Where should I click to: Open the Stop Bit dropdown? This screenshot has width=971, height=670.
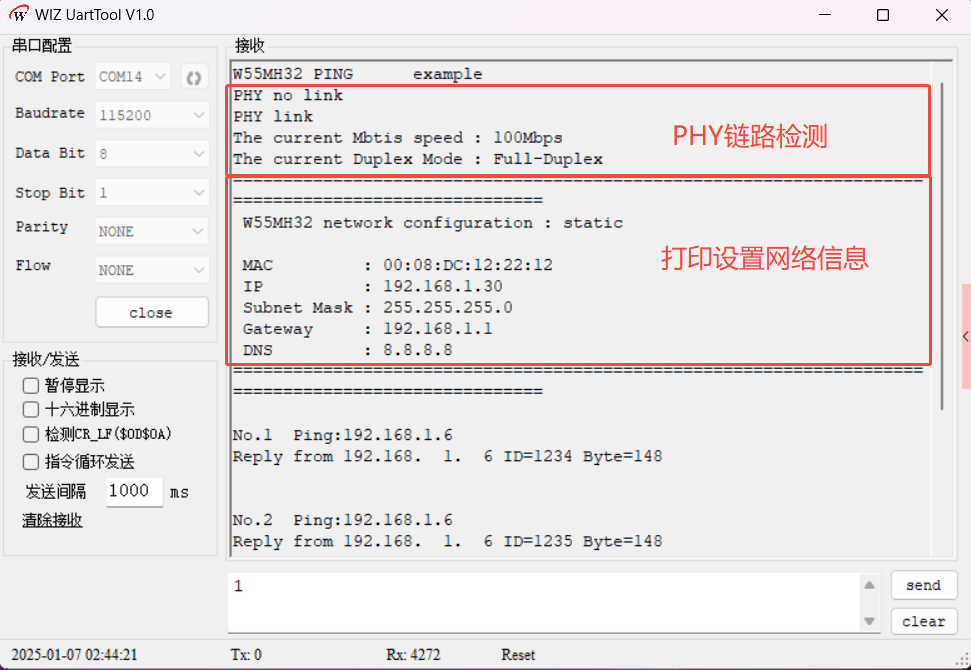152,193
